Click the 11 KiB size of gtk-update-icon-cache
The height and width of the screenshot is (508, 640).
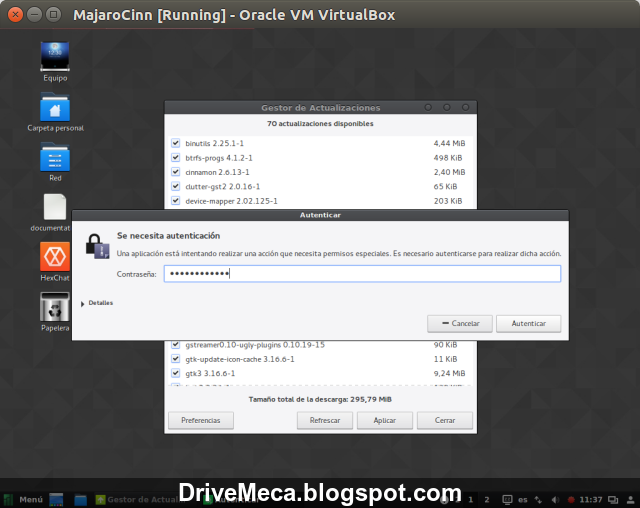click(445, 359)
